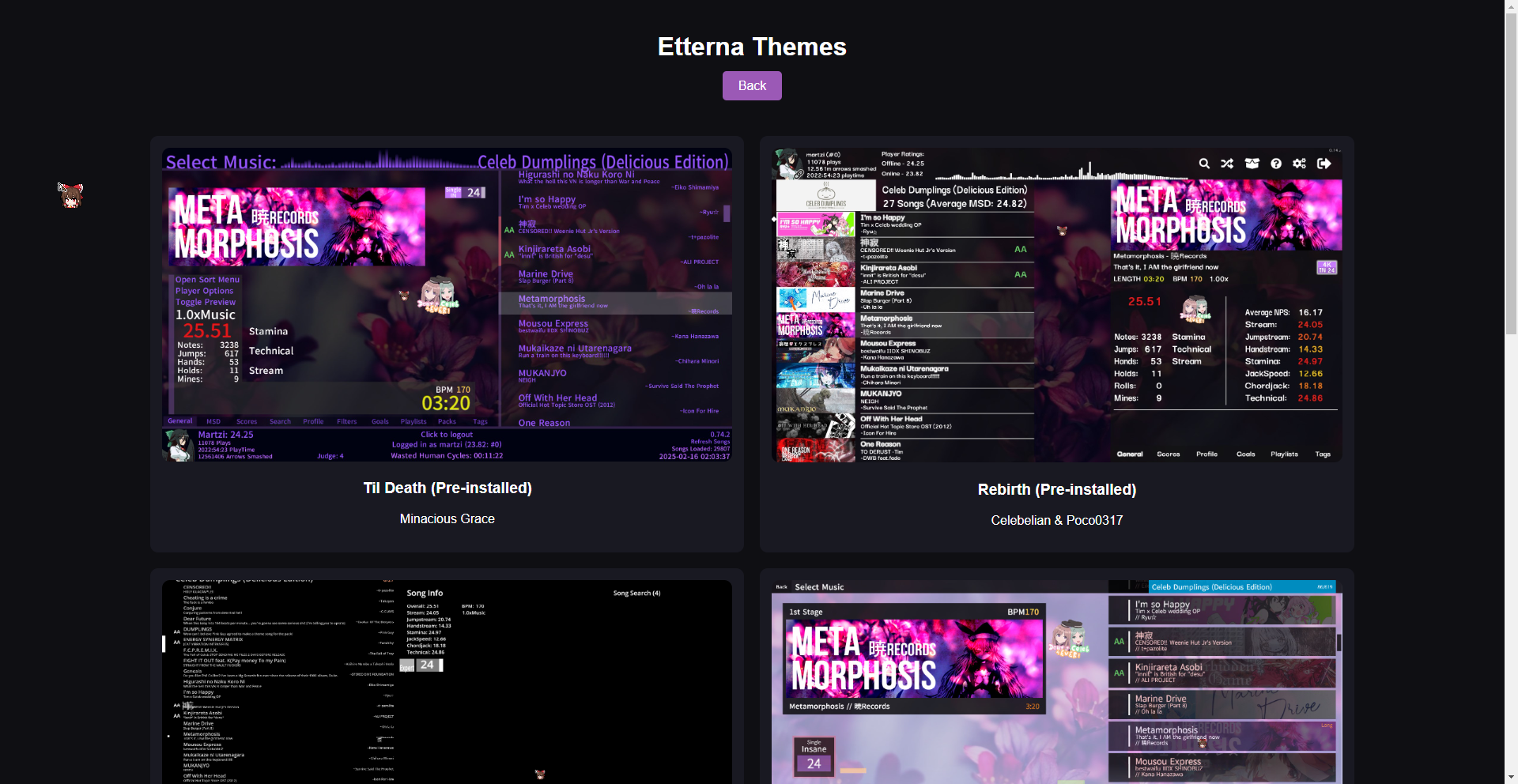Click the 4K TN 24 badge on Metamorphosis panel
The height and width of the screenshot is (784, 1518).
tap(1327, 267)
